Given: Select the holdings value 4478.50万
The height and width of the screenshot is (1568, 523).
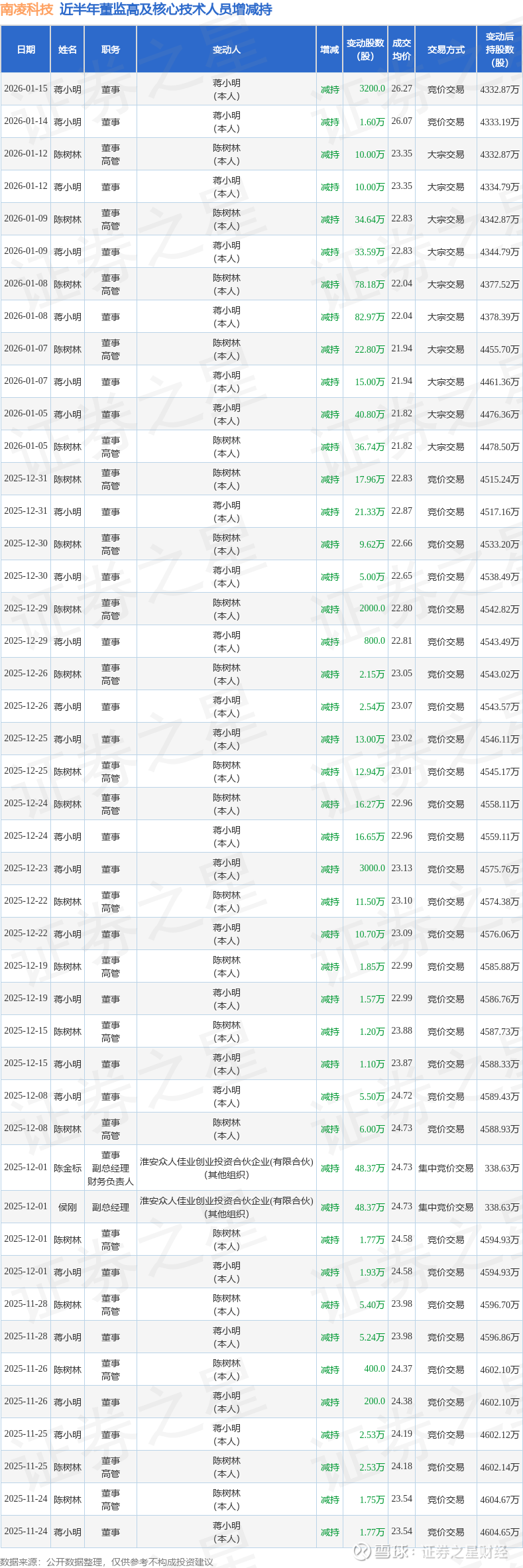Looking at the screenshot, I should coord(500,447).
